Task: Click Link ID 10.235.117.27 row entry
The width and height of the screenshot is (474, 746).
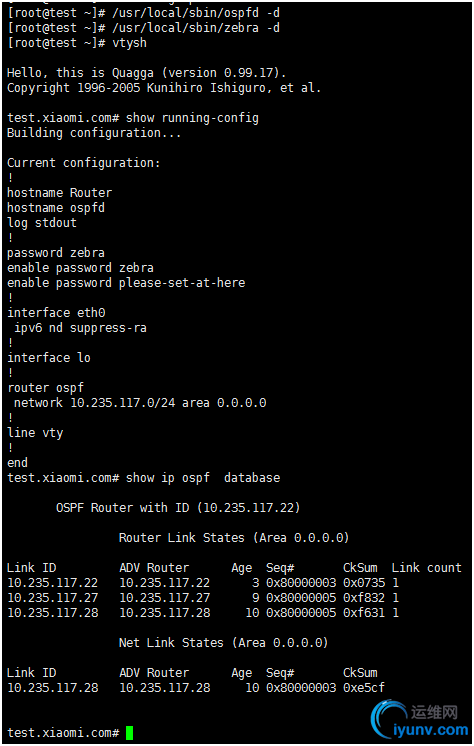Action: click(x=52, y=598)
